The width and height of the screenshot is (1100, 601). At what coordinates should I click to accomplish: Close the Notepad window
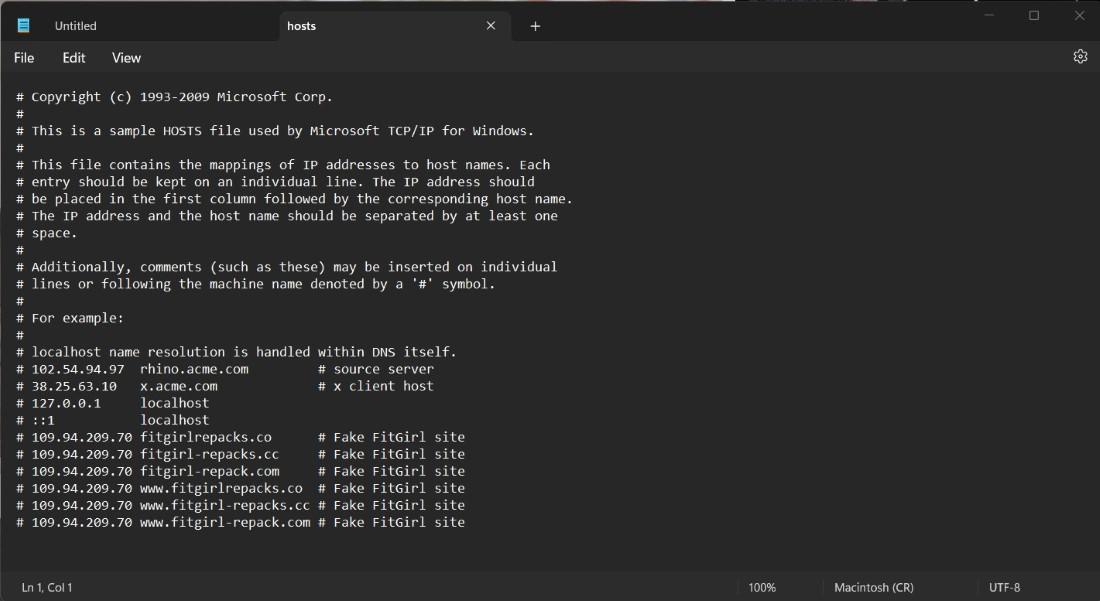(x=1079, y=15)
